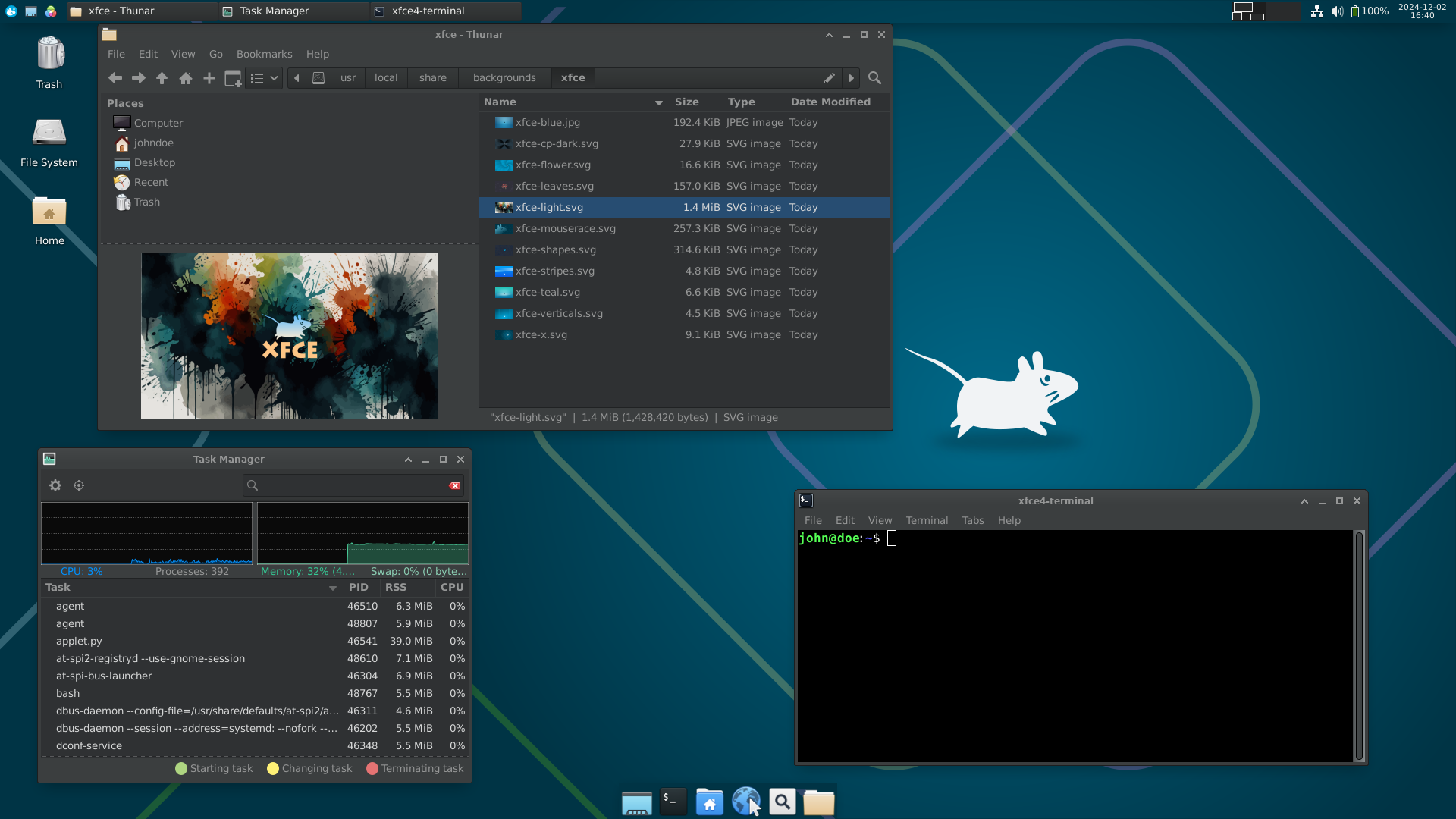Click the terminal app icon in taskbar
Image resolution: width=1456 pixels, height=819 pixels.
[x=672, y=801]
